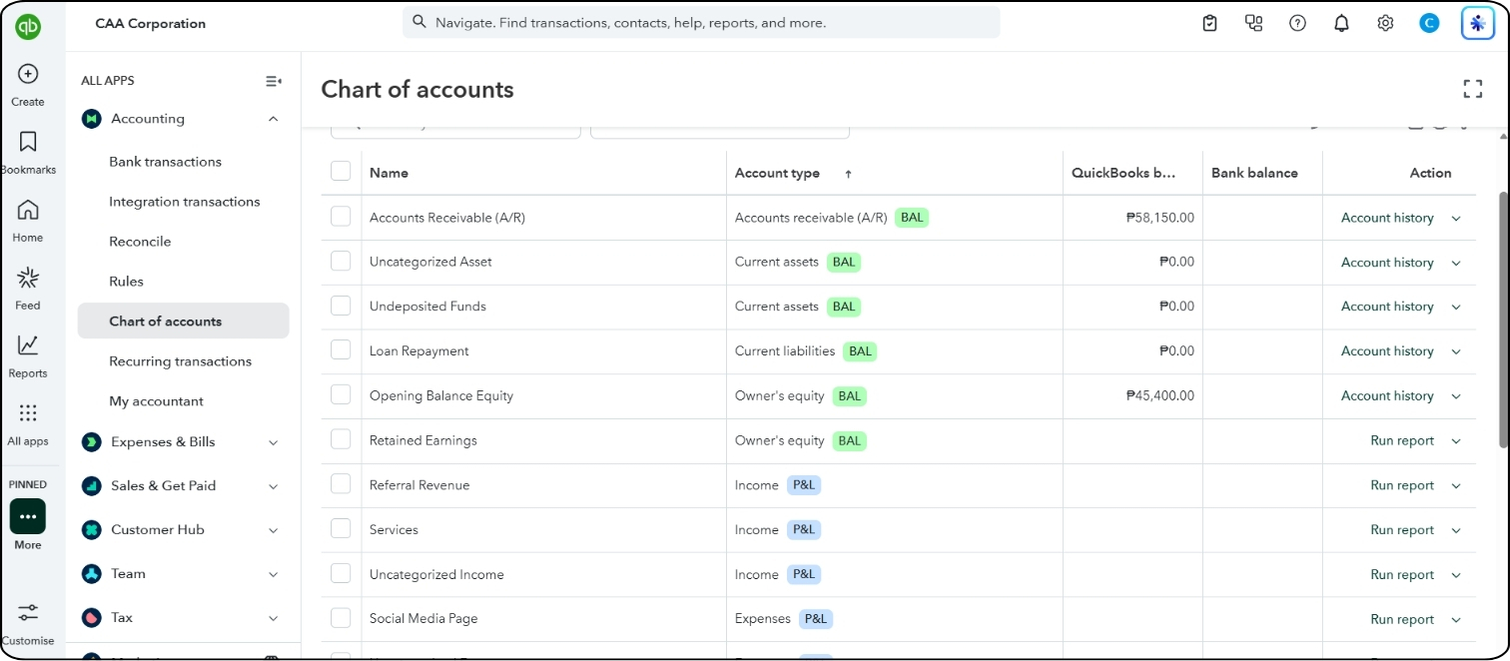Collapse the ALL APPS sidebar menu
Screen dimensions: 1510x661
pyautogui.click(x=273, y=81)
